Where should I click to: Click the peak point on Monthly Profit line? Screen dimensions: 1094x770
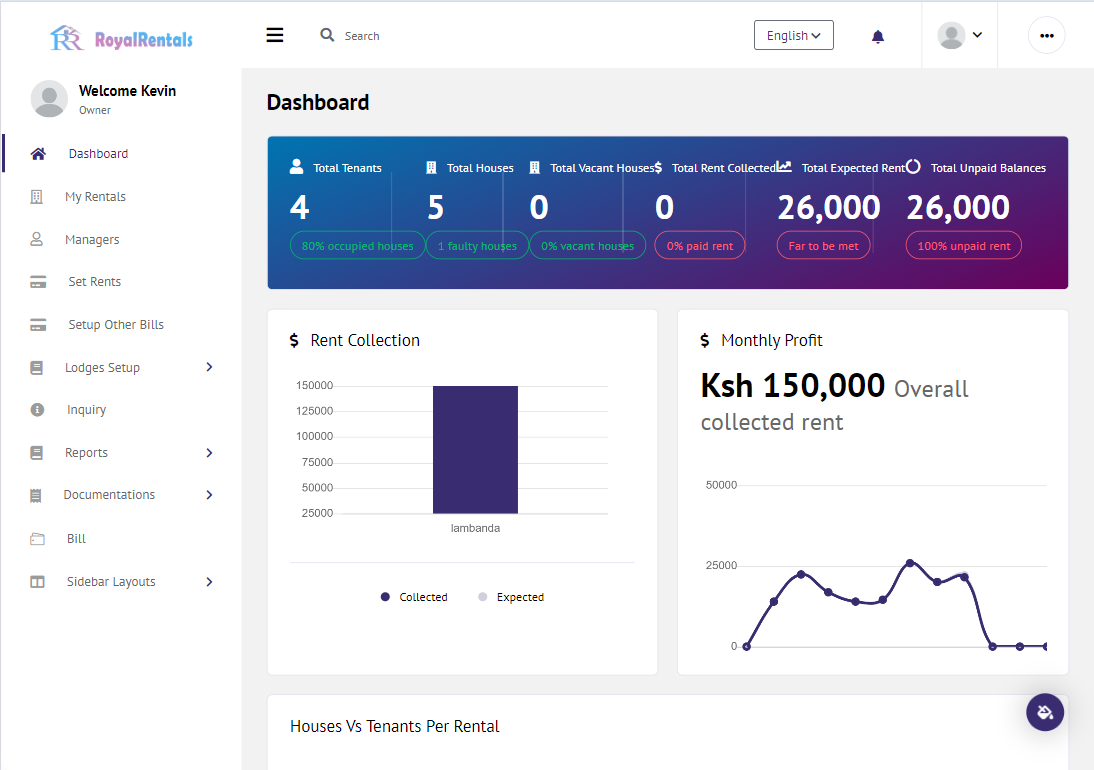tap(910, 563)
